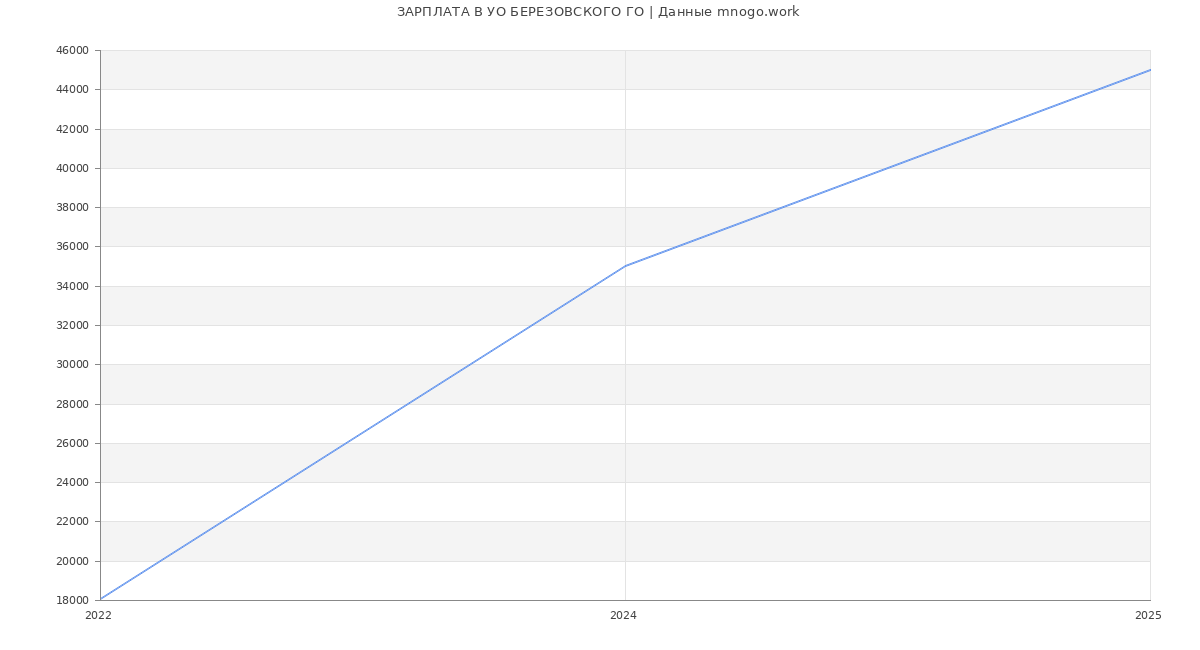Click the 46000 y-axis value

[72, 51]
